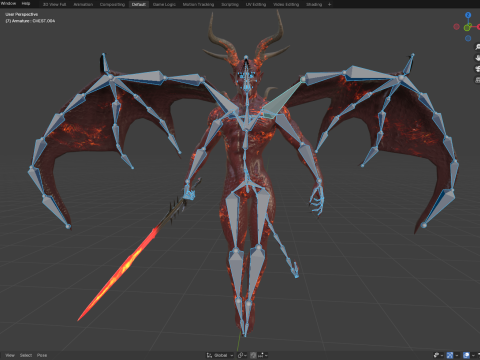Open the Window menu
480x360 pixels.
8,4
